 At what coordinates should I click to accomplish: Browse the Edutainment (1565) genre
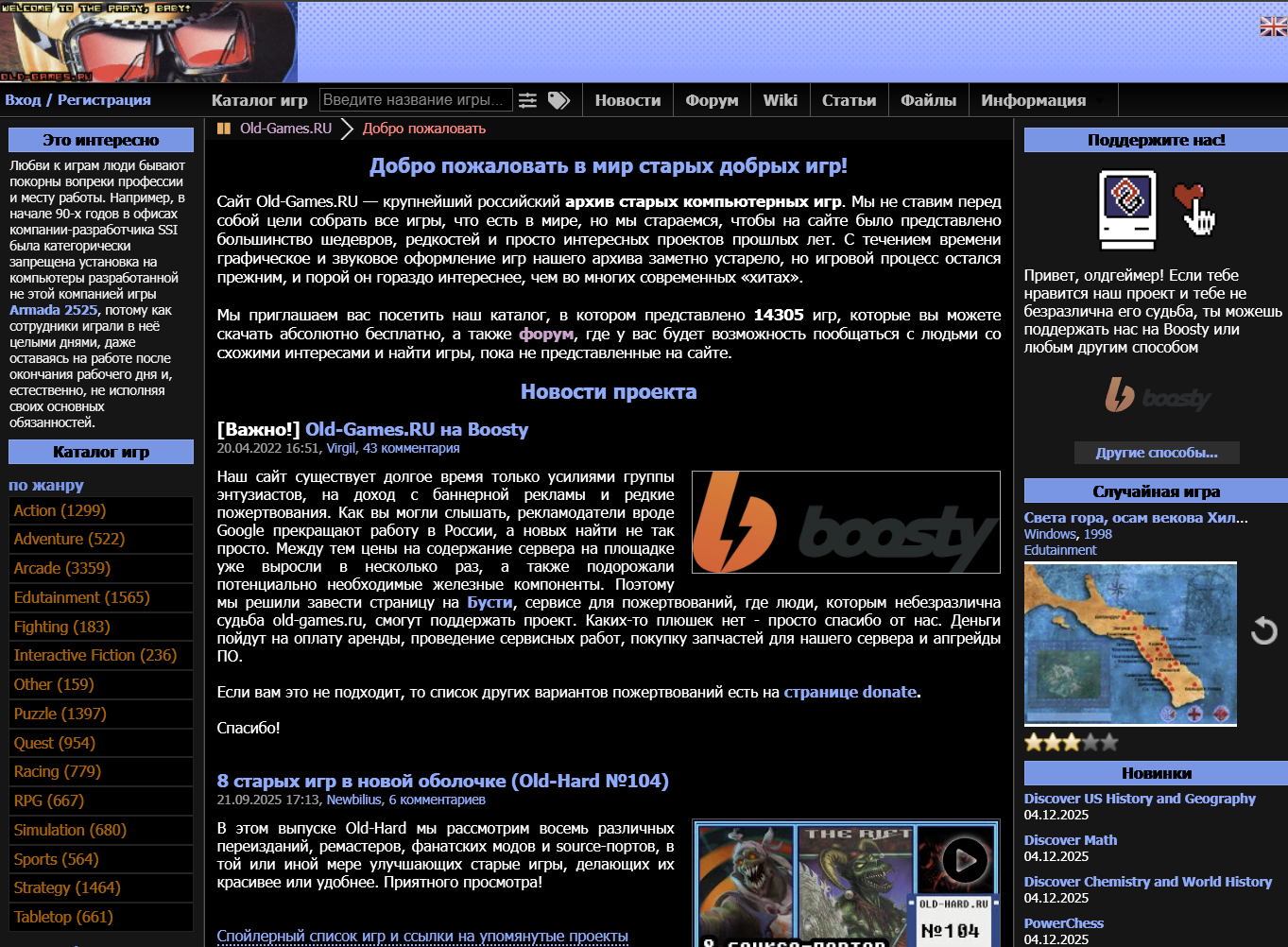click(x=100, y=597)
